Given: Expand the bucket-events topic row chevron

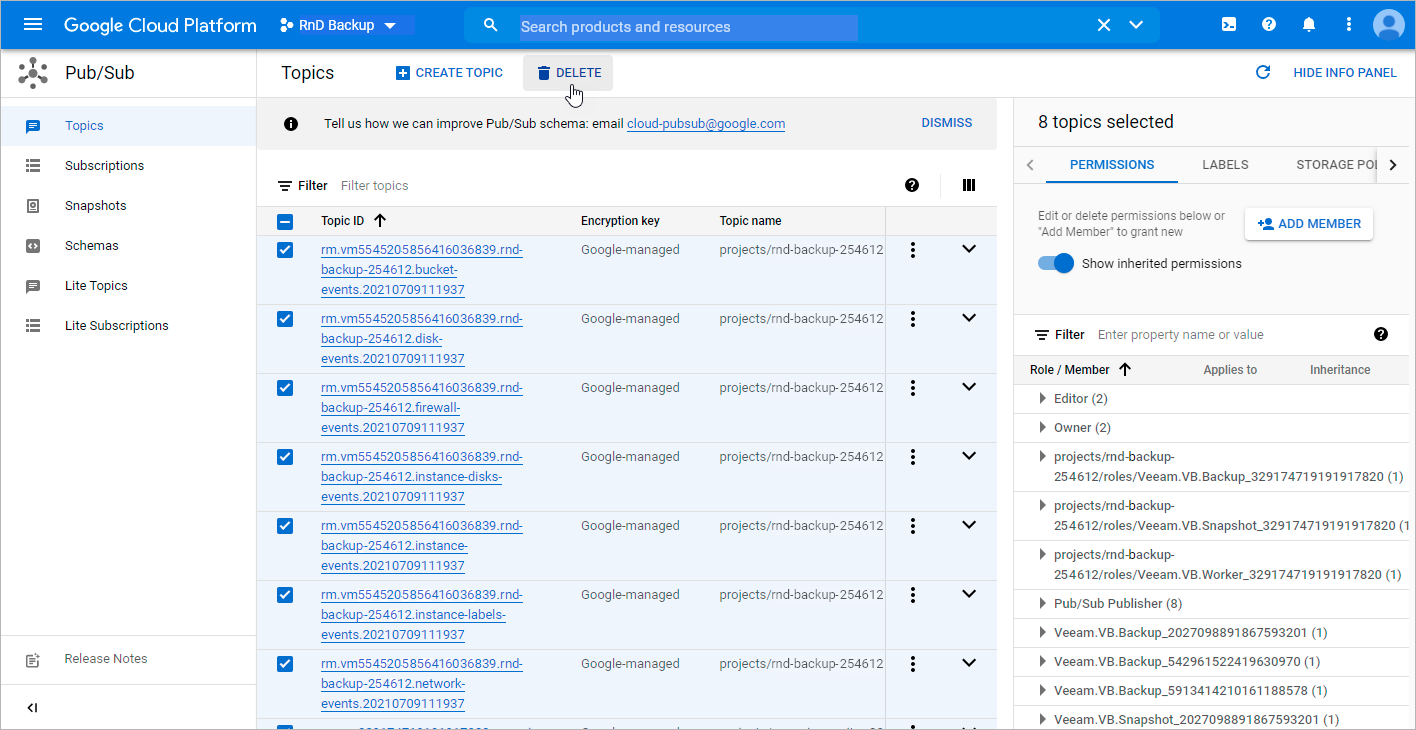Looking at the screenshot, I should (x=968, y=249).
